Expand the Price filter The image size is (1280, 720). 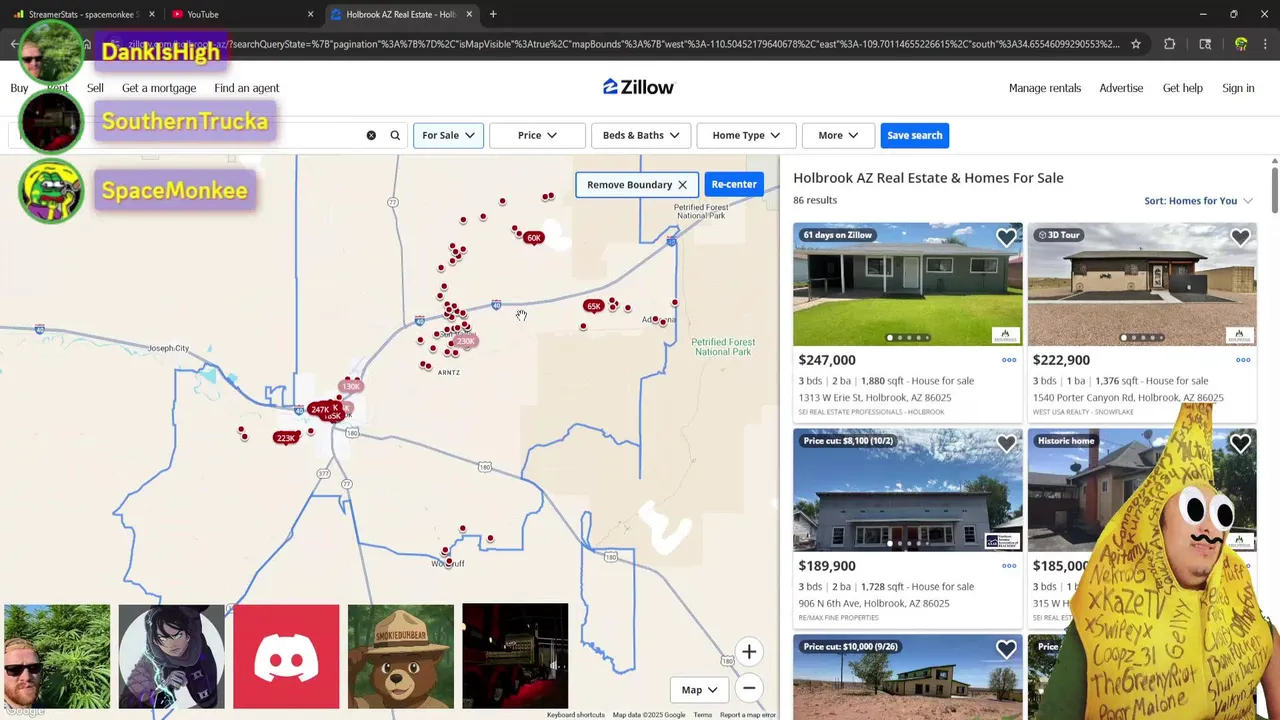coord(537,135)
